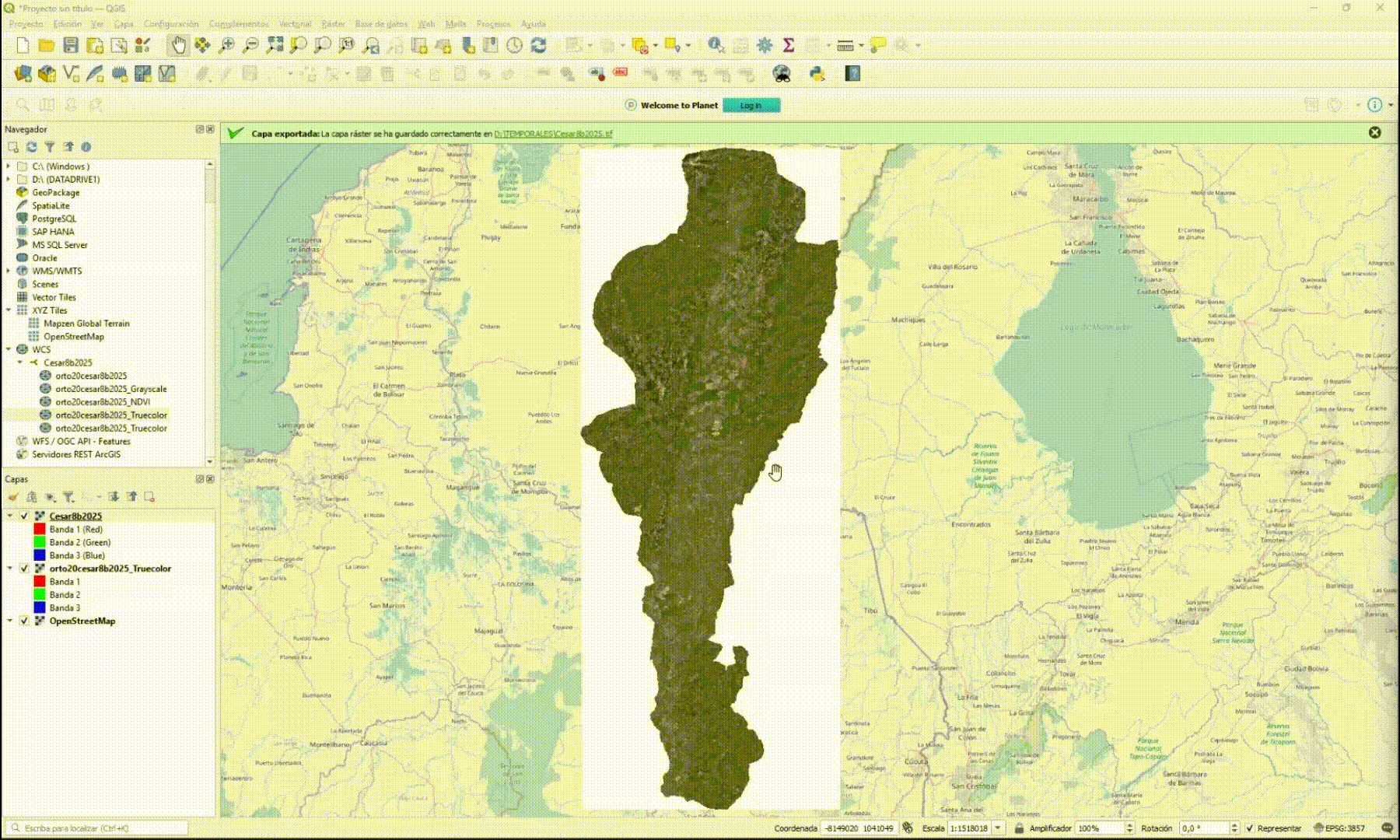The height and width of the screenshot is (840, 1400).
Task: Open the Complementos menu
Action: [238, 24]
